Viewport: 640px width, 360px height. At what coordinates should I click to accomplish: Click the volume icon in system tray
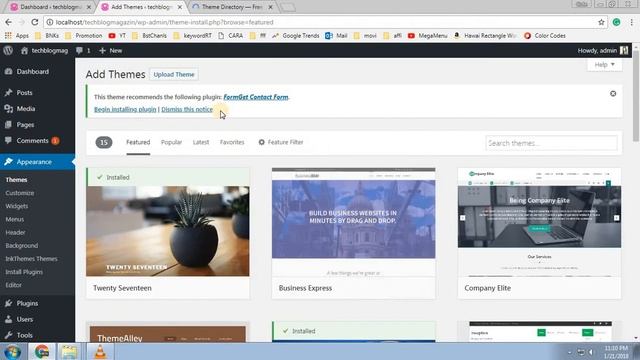591,352
